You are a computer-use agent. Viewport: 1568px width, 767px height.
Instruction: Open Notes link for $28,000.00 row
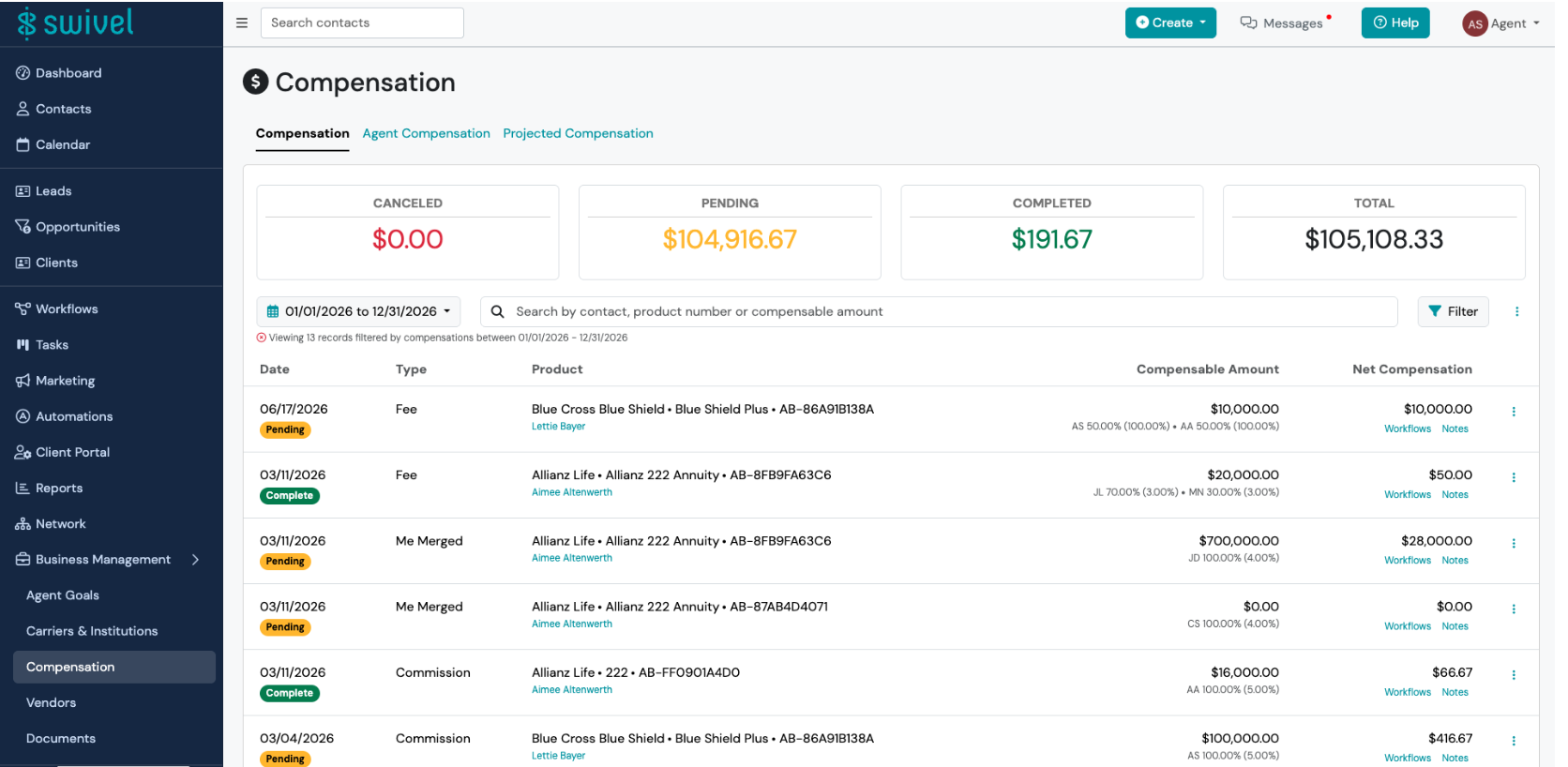[x=1455, y=561]
